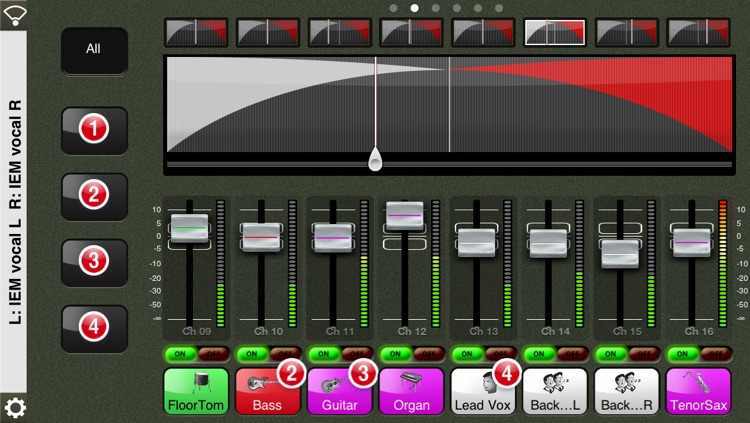Viewport: 750px width, 423px height.
Task: Grab the Ch 14 fader knob
Action: click(x=548, y=243)
